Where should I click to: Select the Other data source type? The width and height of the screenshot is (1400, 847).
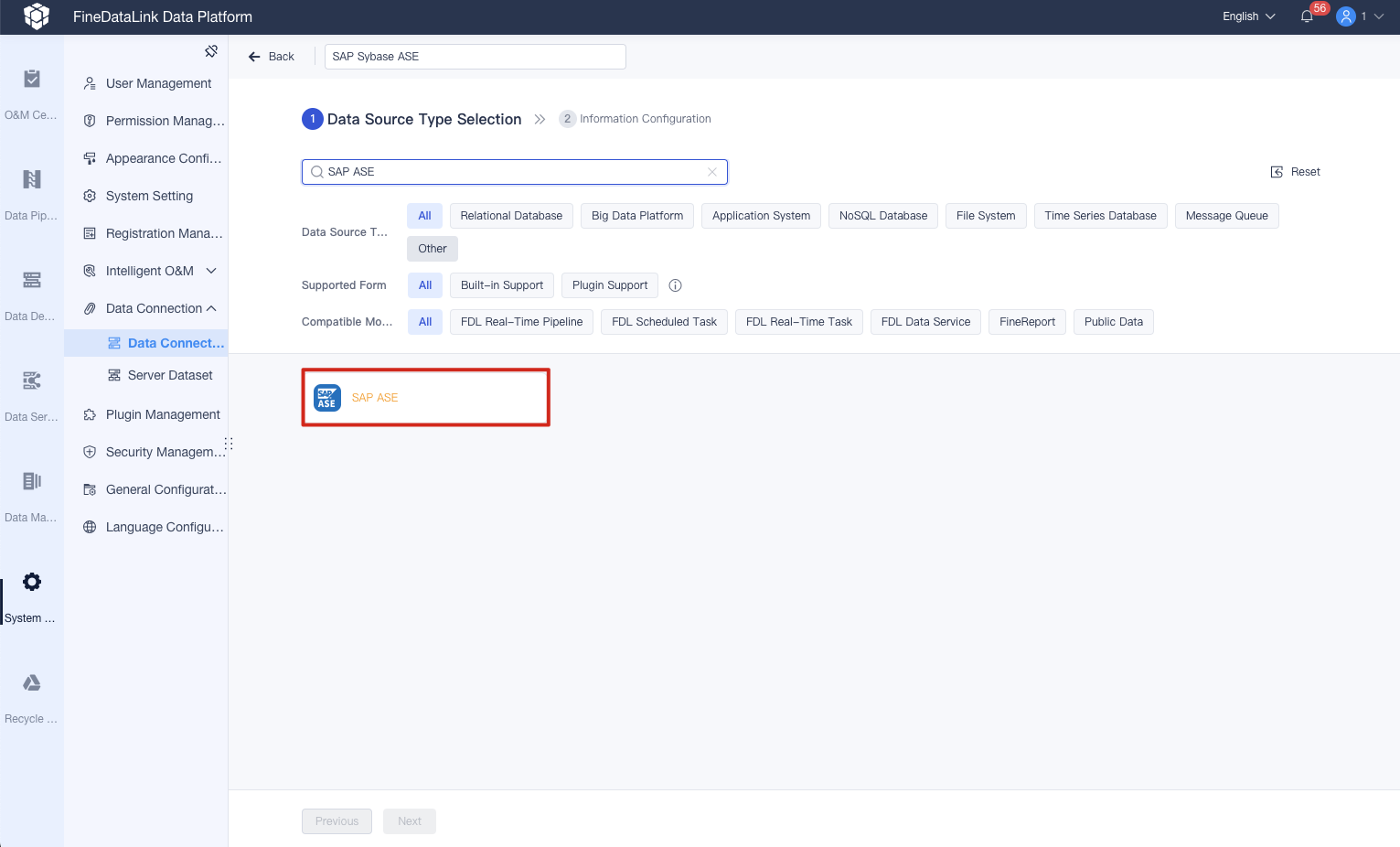click(433, 249)
